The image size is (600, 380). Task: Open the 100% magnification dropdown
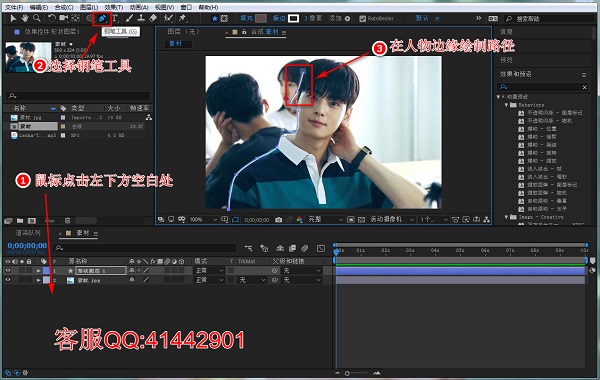tap(203, 220)
